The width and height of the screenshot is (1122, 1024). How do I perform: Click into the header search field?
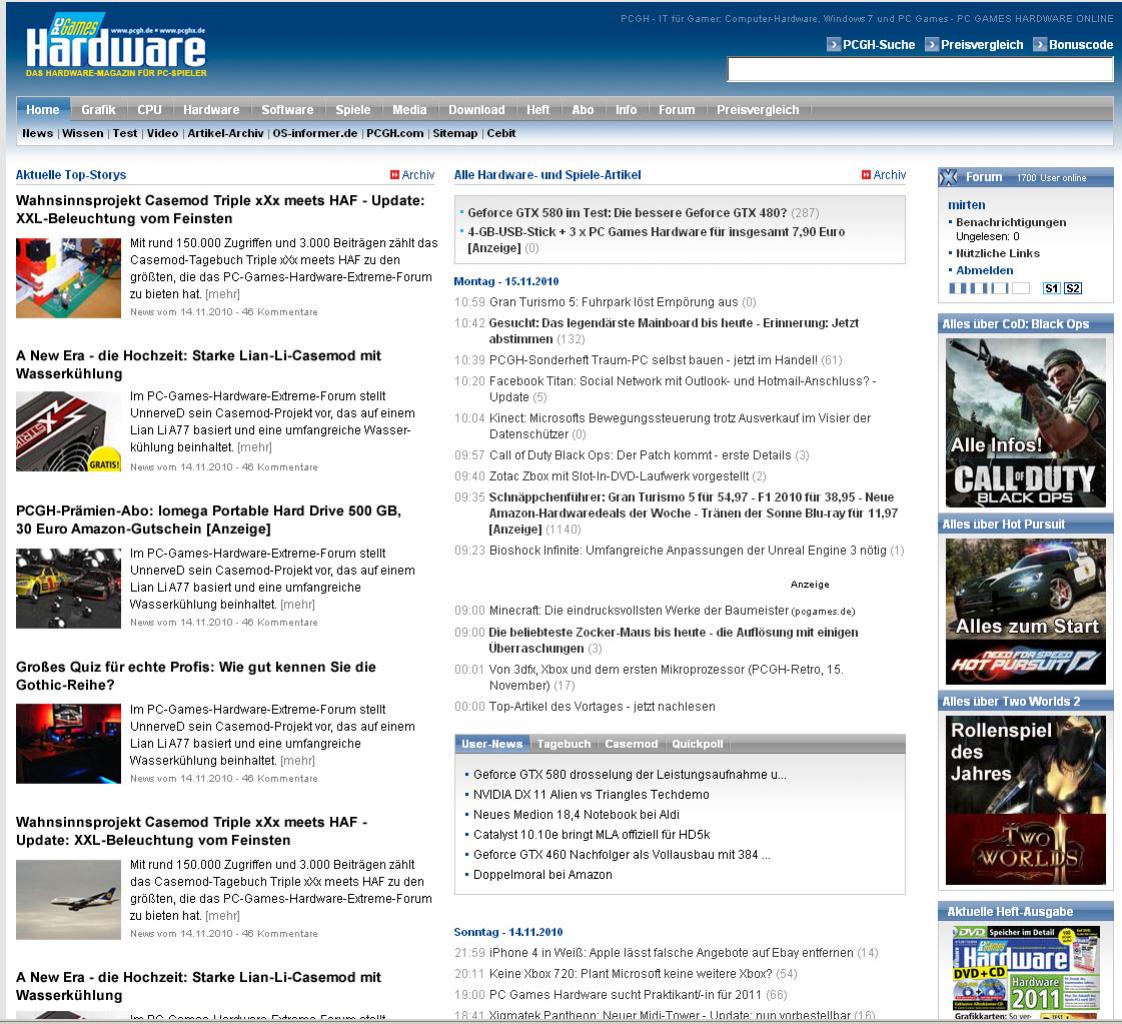(x=920, y=69)
